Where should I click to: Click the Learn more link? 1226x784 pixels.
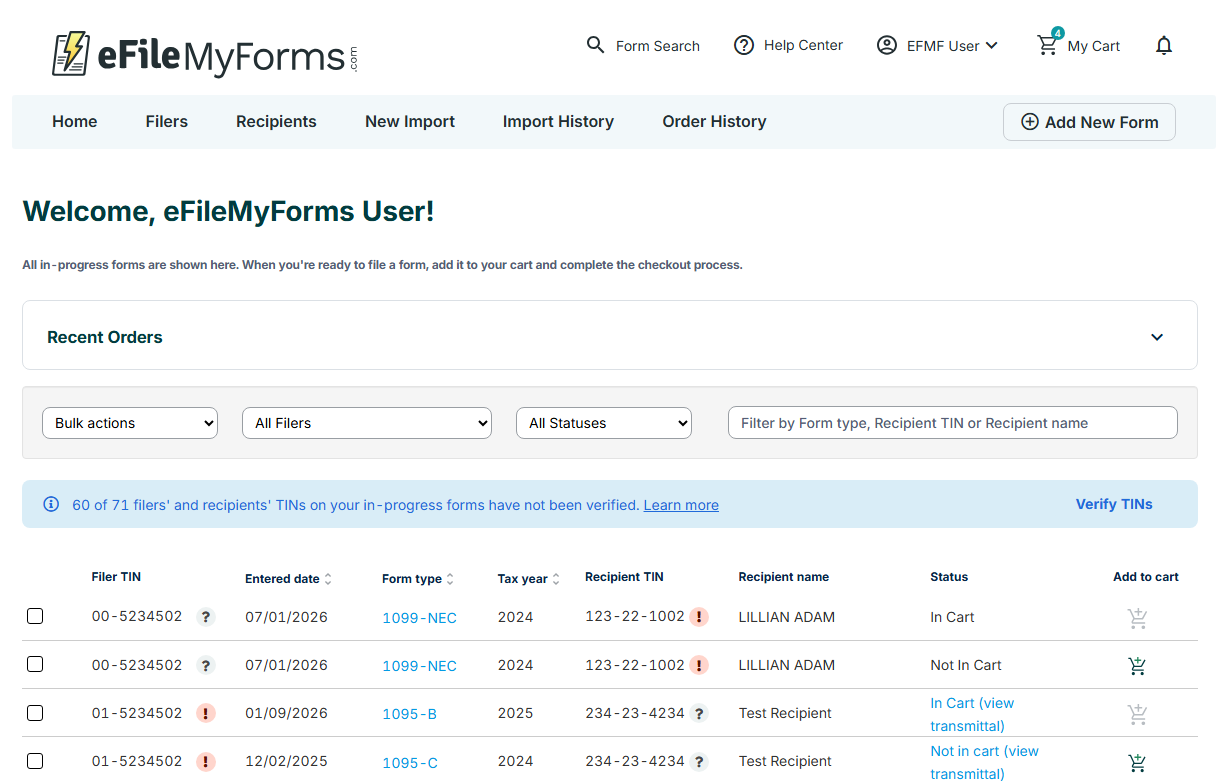tap(681, 505)
